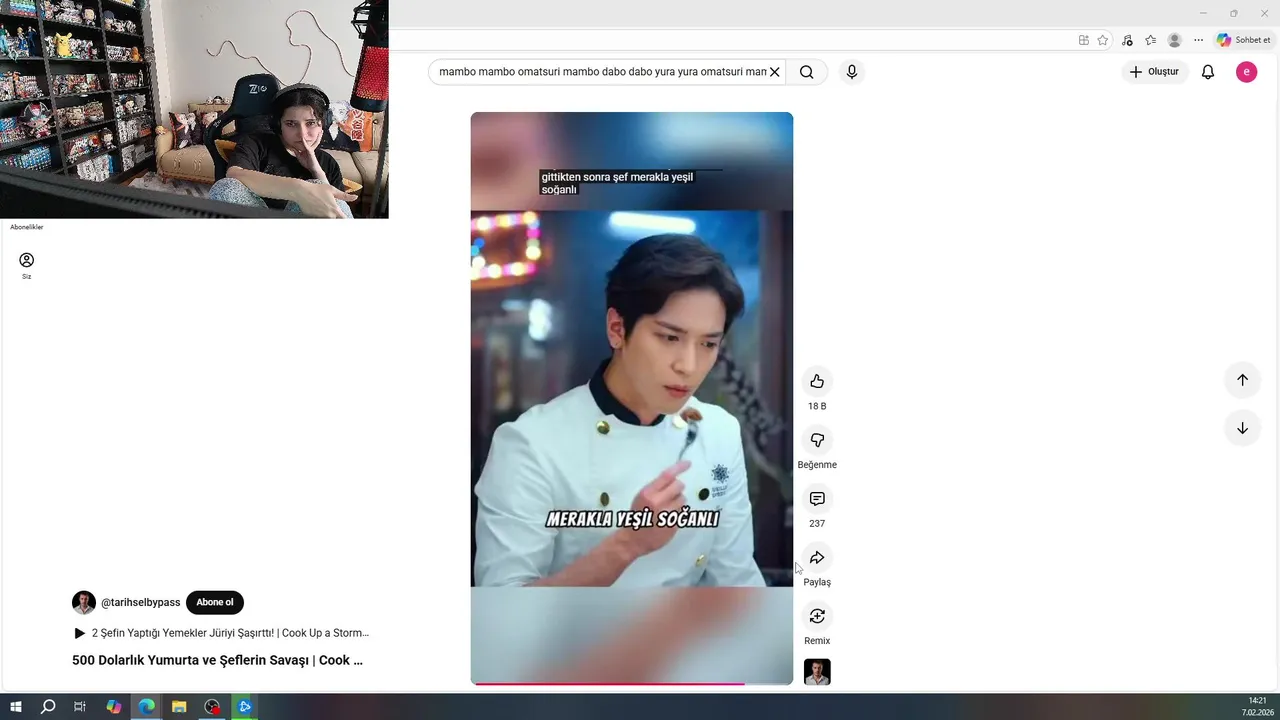Click the Copilot Sohbet et button
The image size is (1280, 720).
click(1243, 40)
